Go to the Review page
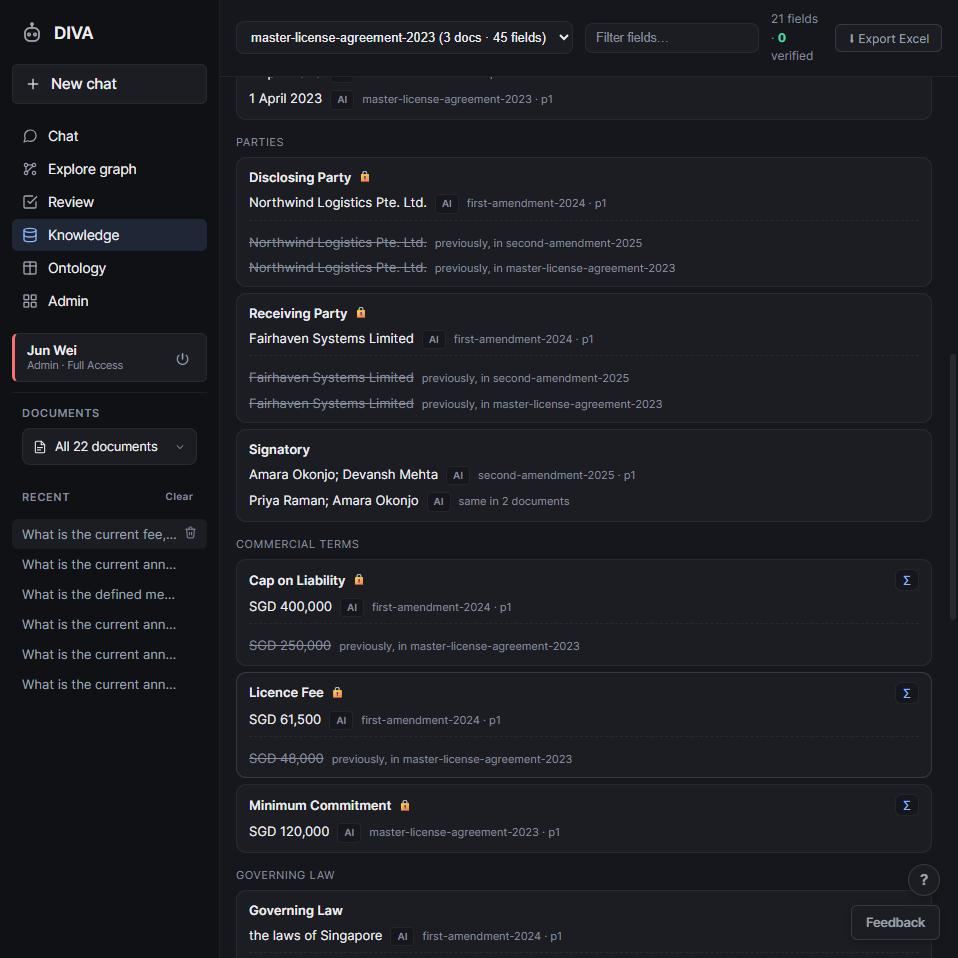958x958 pixels. (109, 202)
